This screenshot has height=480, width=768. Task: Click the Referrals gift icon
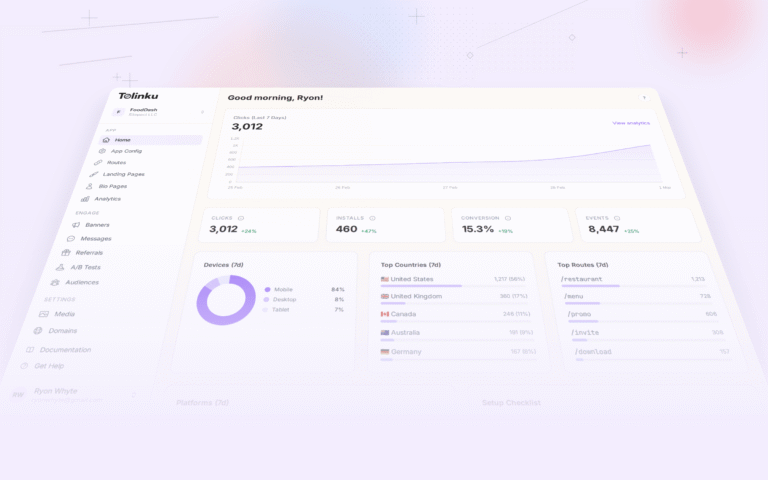tap(66, 253)
